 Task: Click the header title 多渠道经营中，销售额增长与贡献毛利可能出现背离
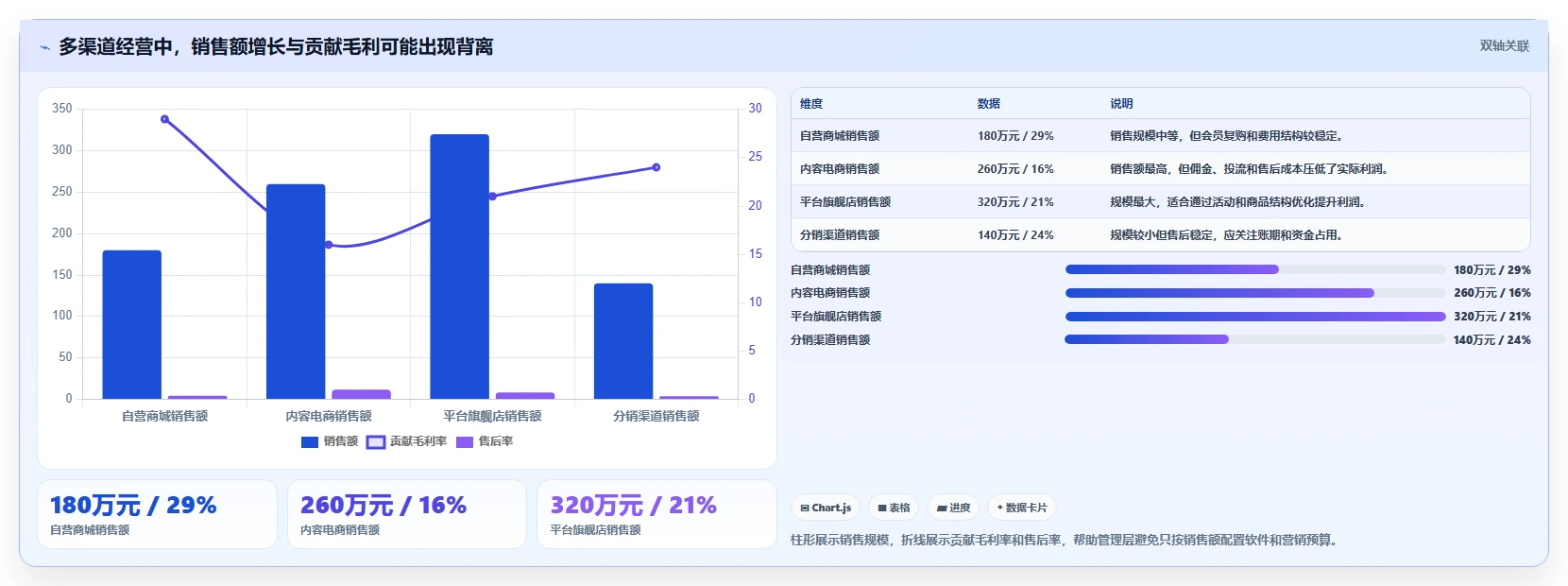click(x=276, y=47)
